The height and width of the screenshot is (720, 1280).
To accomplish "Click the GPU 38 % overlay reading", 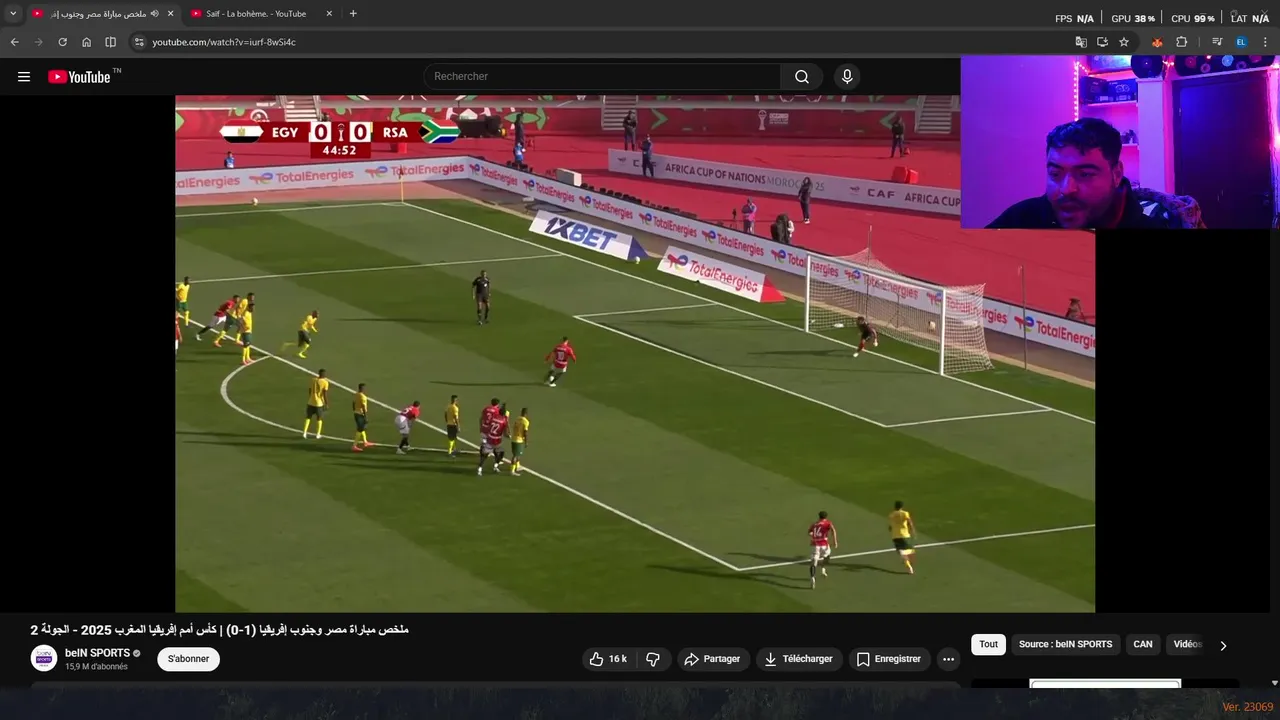I will pos(1133,18).
